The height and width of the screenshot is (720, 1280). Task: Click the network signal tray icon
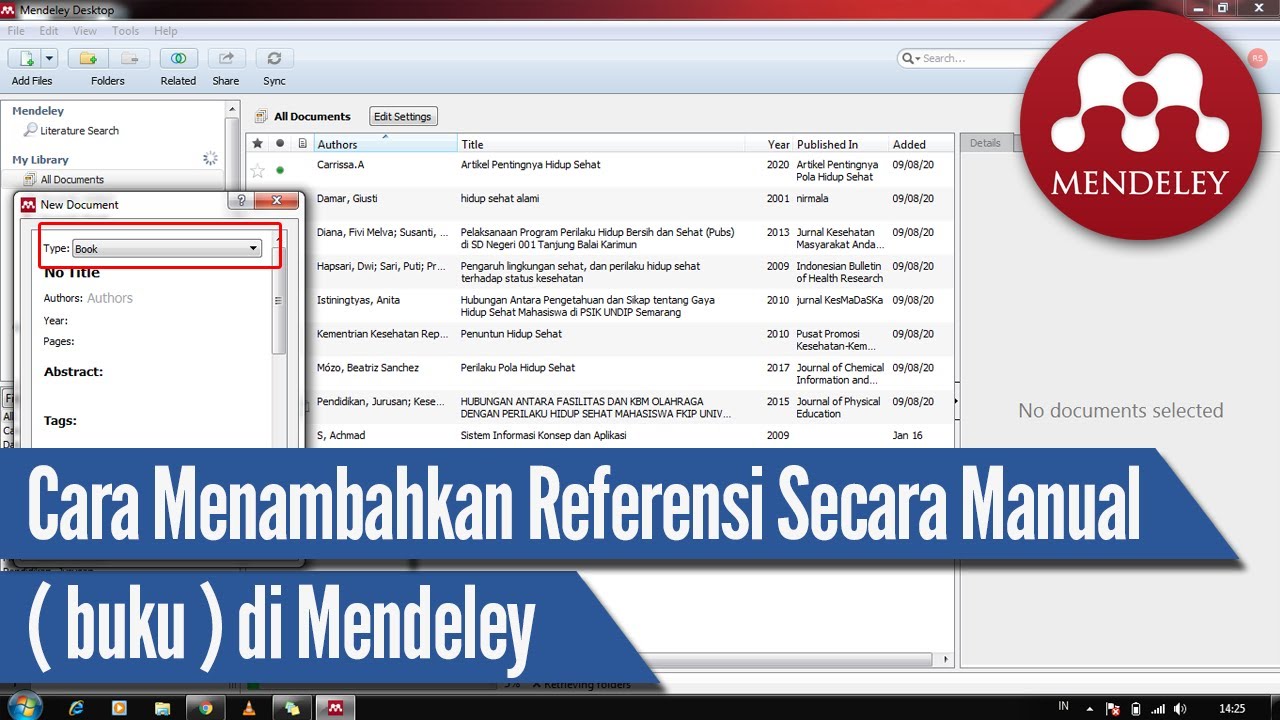click(x=1158, y=708)
